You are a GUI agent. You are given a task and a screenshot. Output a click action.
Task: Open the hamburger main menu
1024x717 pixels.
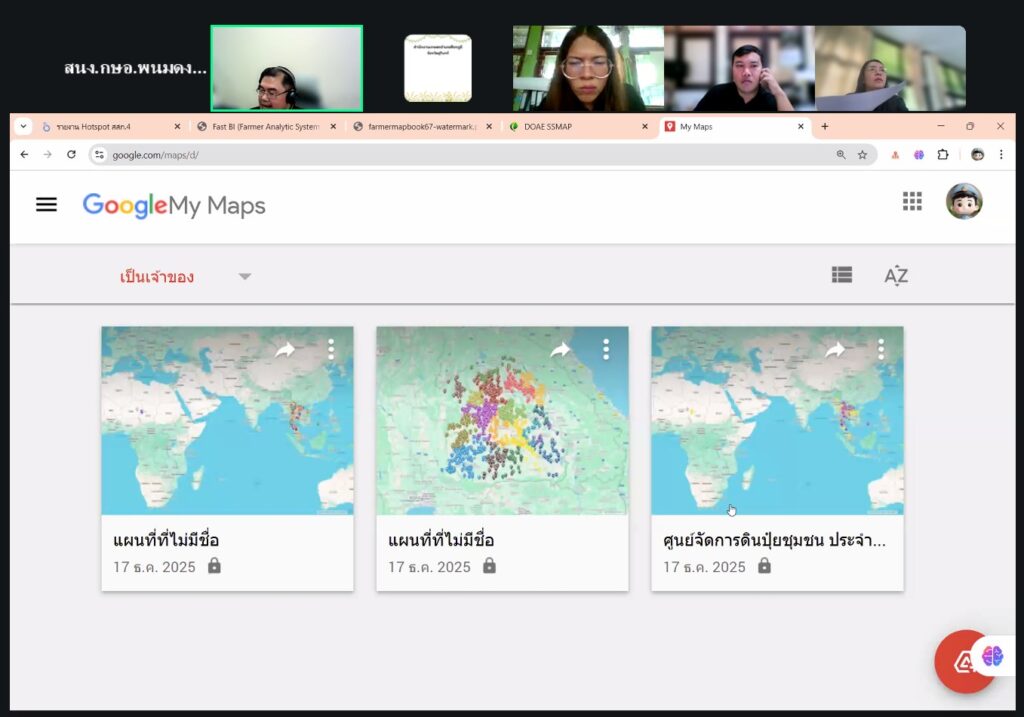46,205
